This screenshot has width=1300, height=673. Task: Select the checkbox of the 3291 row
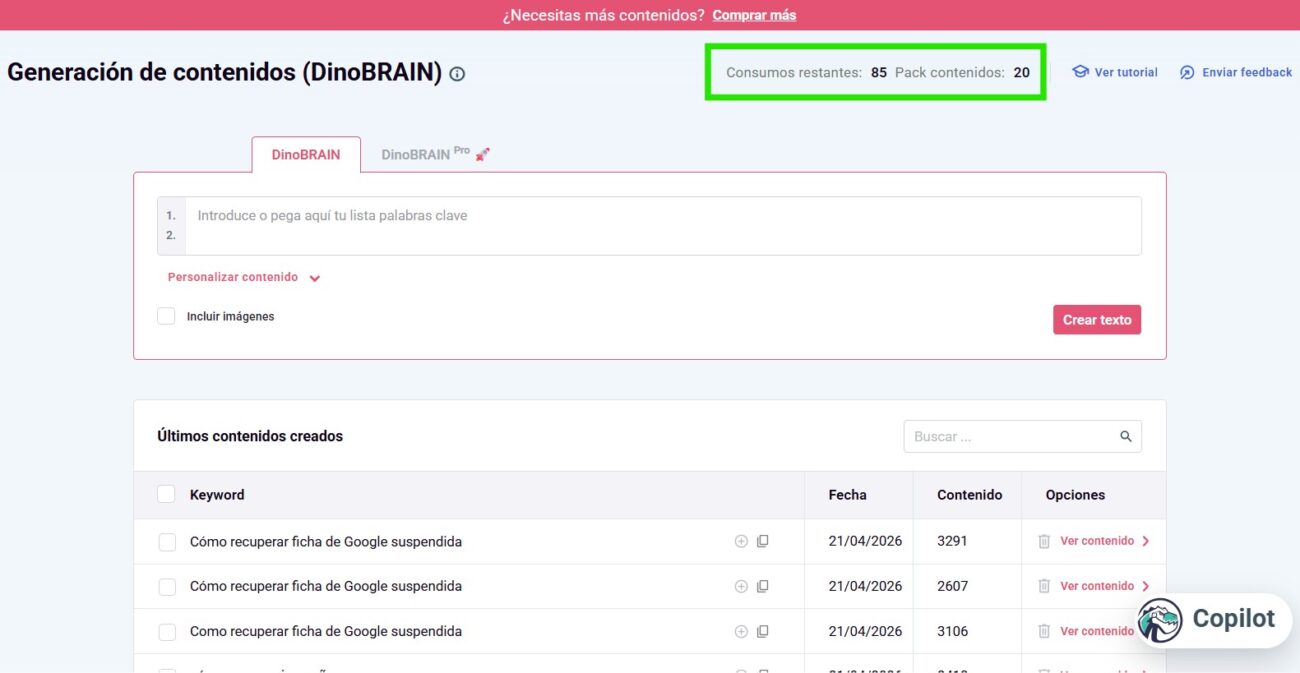pos(167,542)
